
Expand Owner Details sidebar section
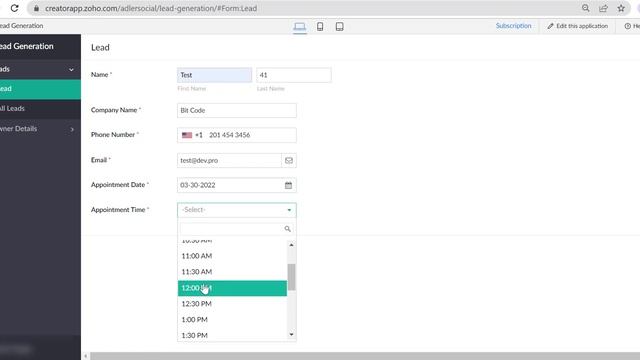pyautogui.click(x=40, y=129)
